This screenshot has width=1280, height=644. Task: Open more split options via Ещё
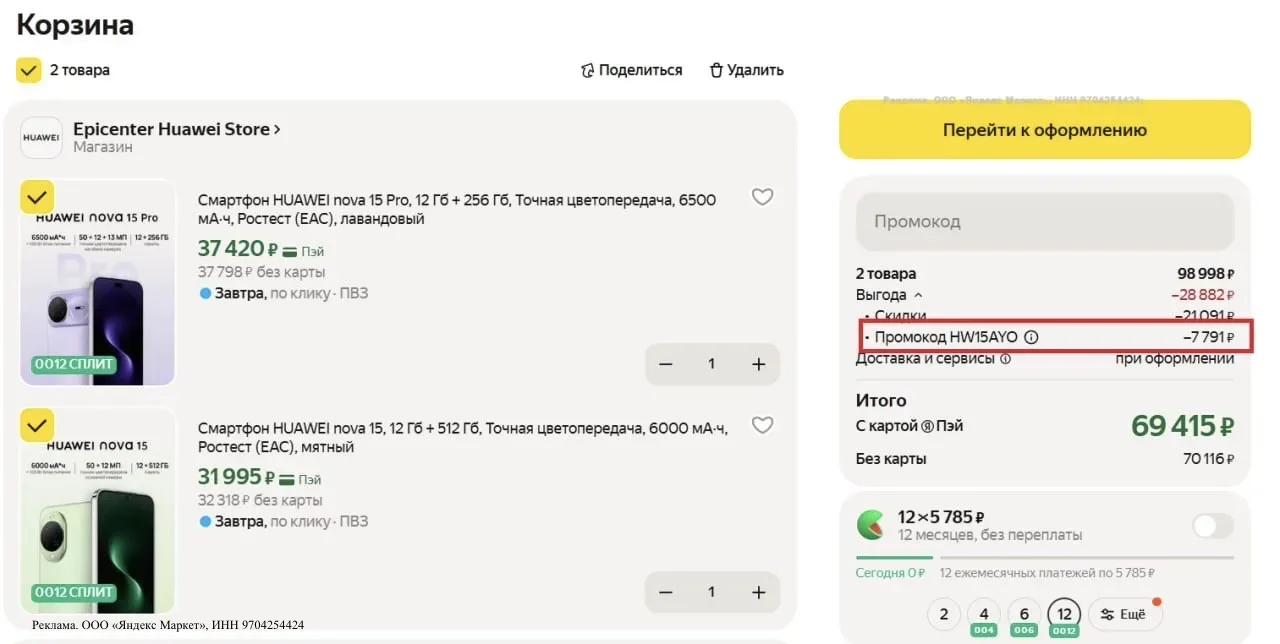pos(1125,614)
